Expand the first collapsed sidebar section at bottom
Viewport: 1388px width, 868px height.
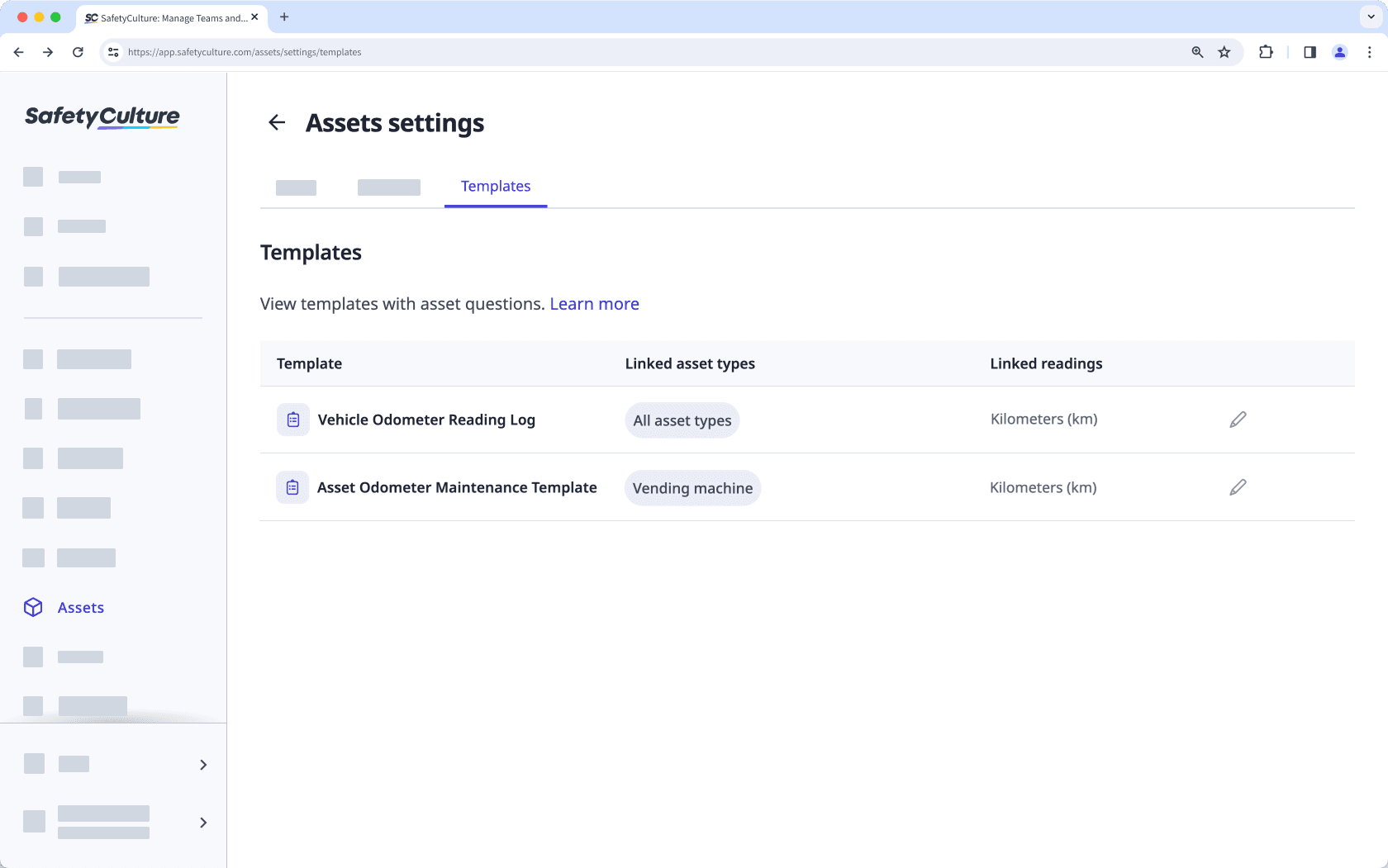tap(203, 765)
